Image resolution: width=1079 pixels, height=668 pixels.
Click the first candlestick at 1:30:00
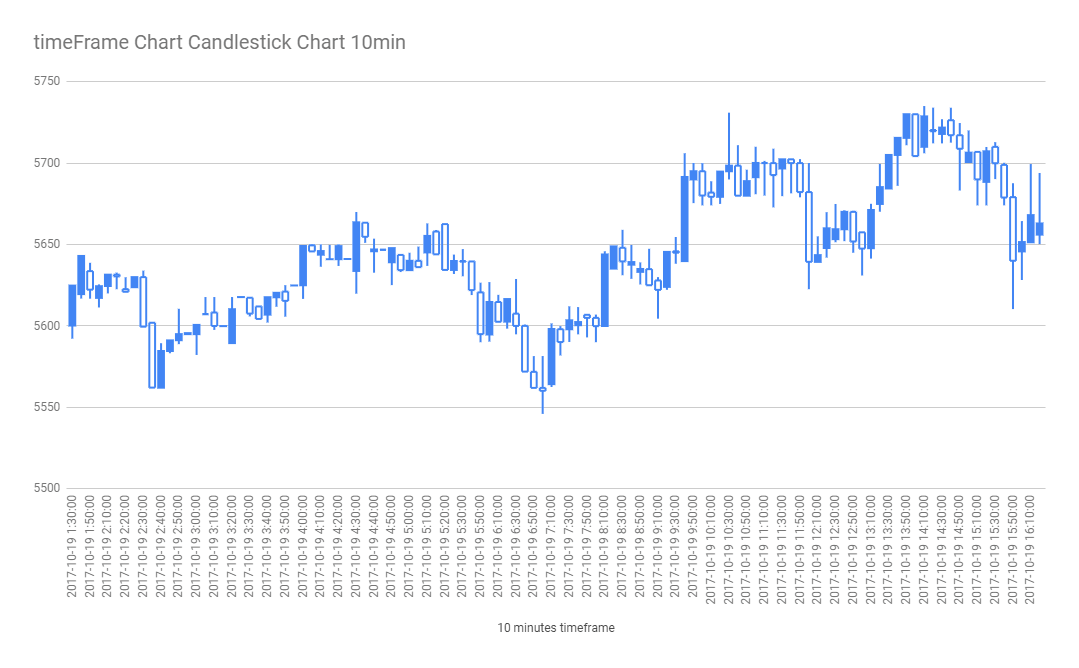pyautogui.click(x=72, y=305)
